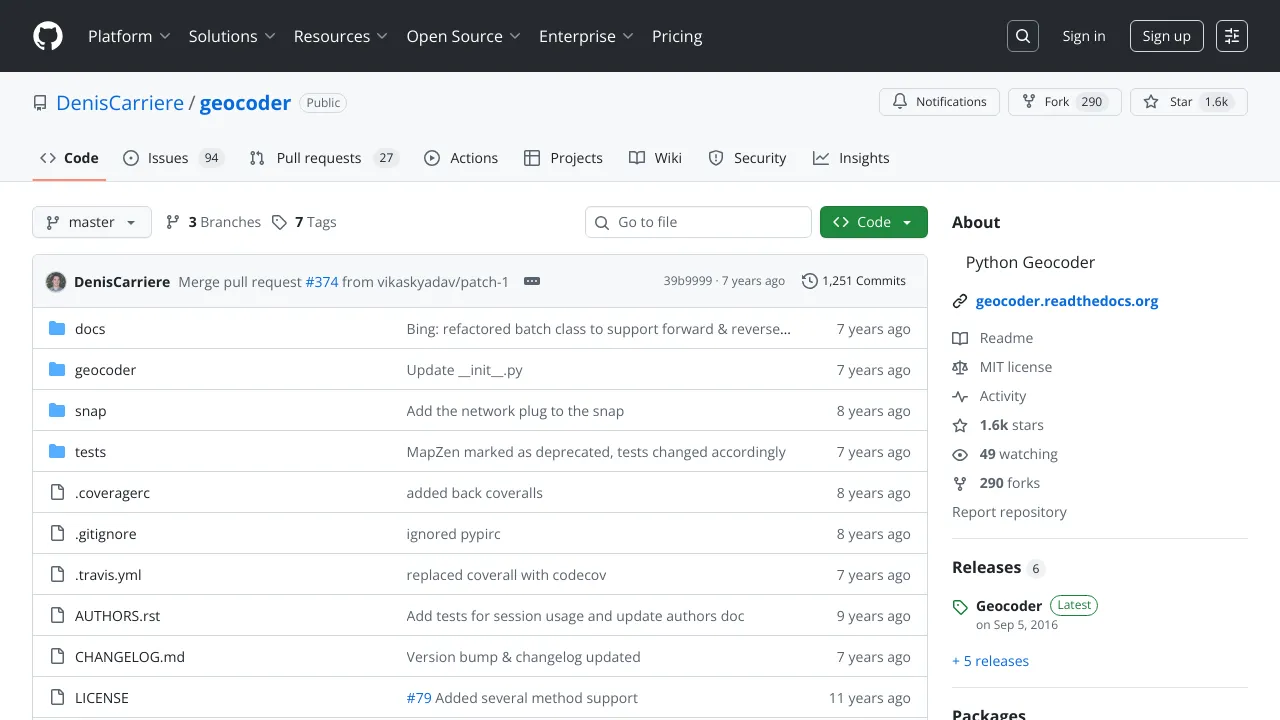1280x720 pixels.
Task: Click the star icon beside 1.6k stars
Action: click(960, 425)
